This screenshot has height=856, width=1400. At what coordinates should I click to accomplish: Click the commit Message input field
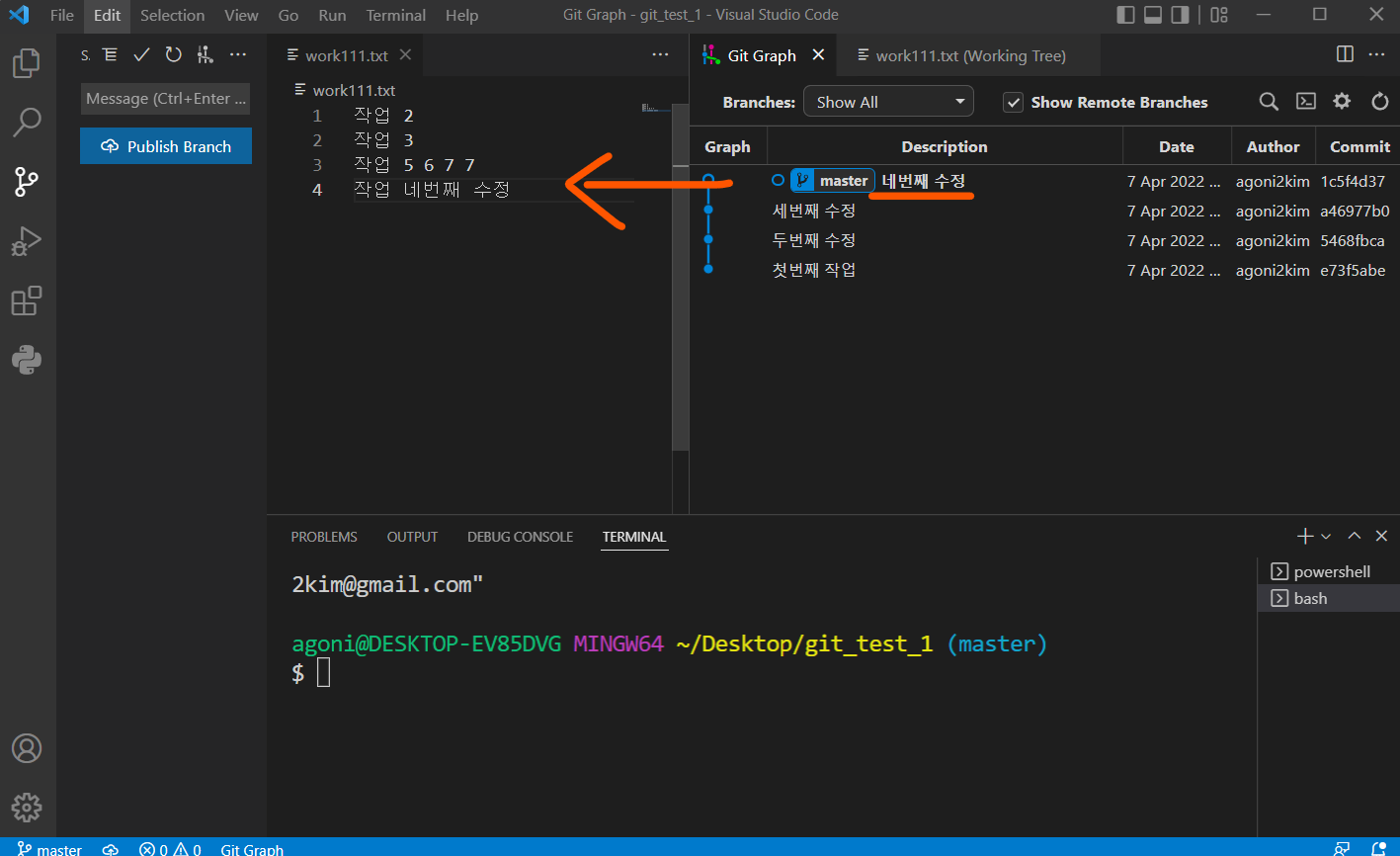click(x=165, y=99)
